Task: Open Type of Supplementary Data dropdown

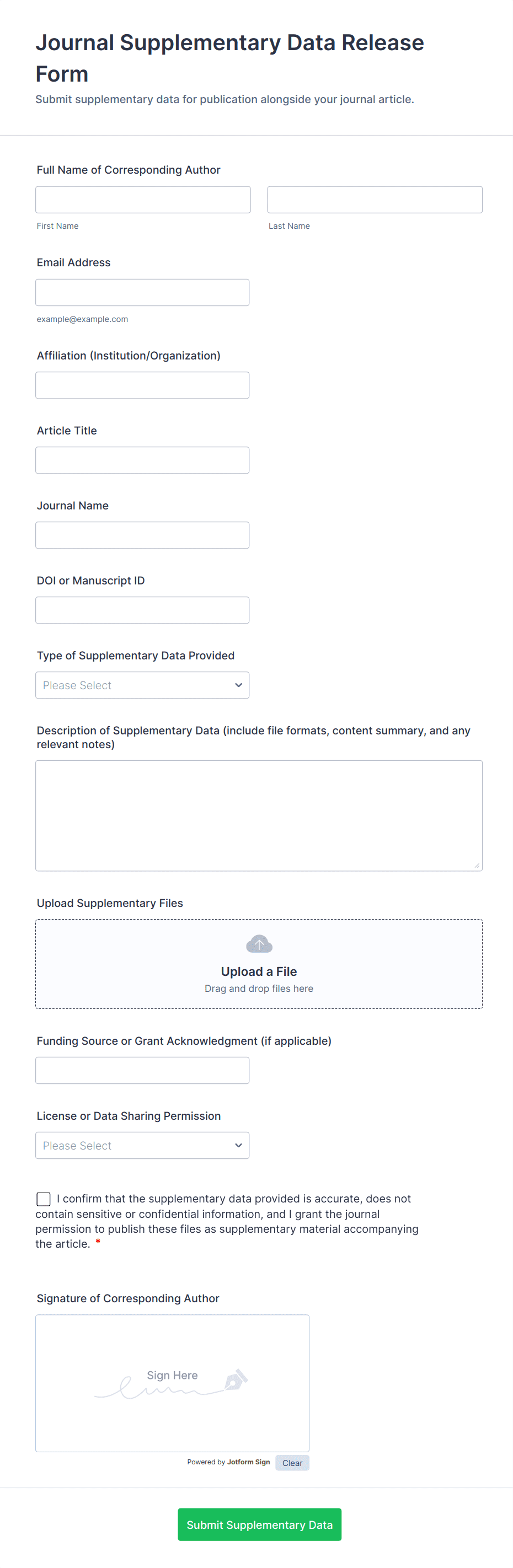Action: pos(142,685)
